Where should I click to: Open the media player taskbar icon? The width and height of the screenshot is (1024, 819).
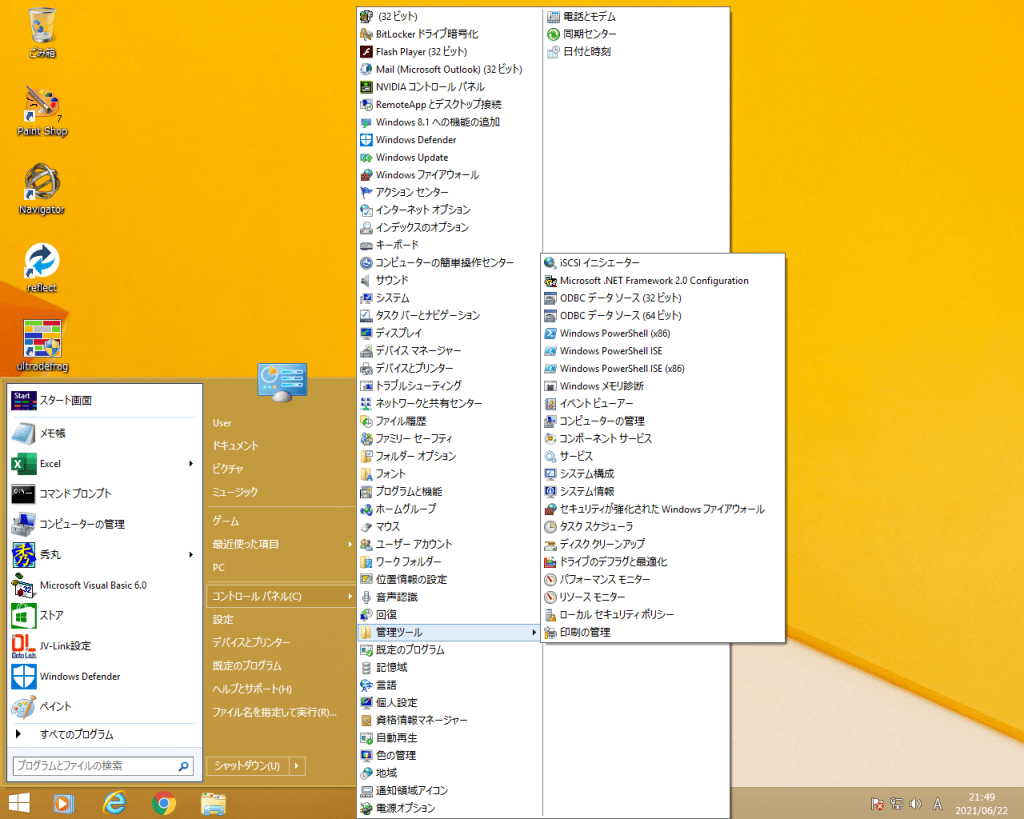point(63,803)
